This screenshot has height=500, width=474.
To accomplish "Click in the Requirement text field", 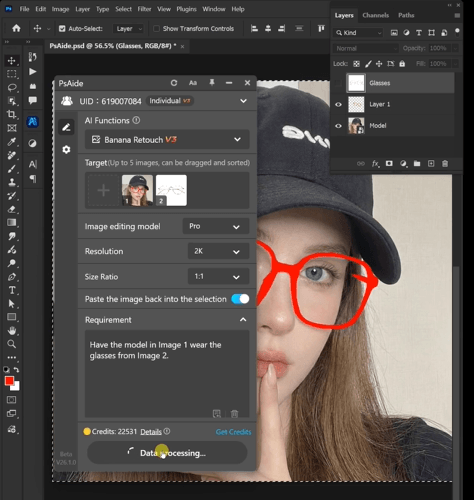I will click(167, 373).
